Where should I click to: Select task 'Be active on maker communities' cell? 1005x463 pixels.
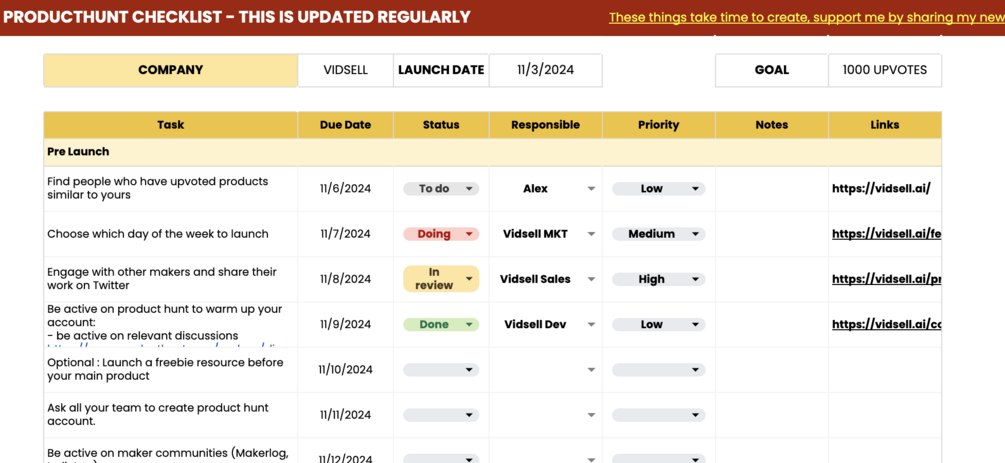click(x=170, y=451)
